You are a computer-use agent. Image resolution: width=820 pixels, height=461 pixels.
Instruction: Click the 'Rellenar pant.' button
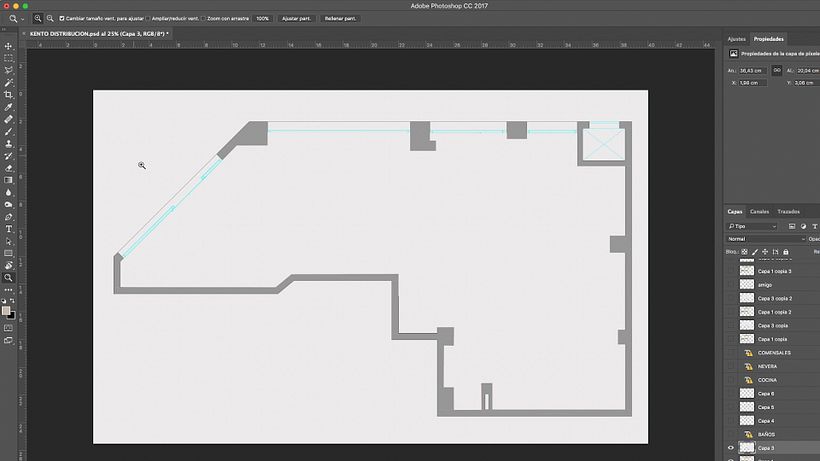click(x=340, y=18)
